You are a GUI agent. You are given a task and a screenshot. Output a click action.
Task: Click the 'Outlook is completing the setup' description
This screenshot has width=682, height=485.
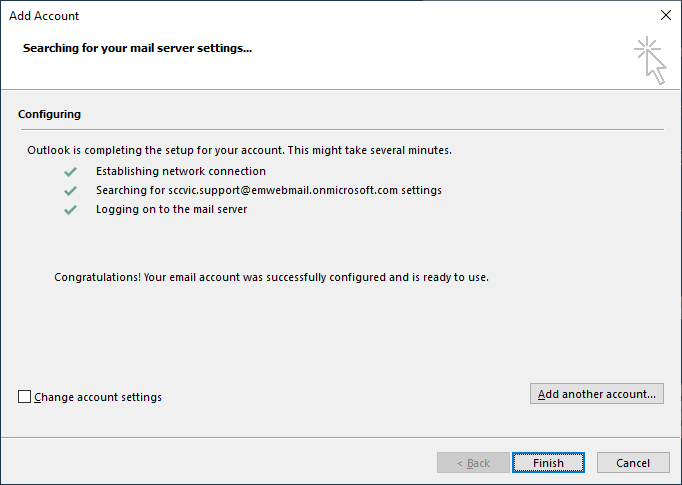pyautogui.click(x=239, y=151)
